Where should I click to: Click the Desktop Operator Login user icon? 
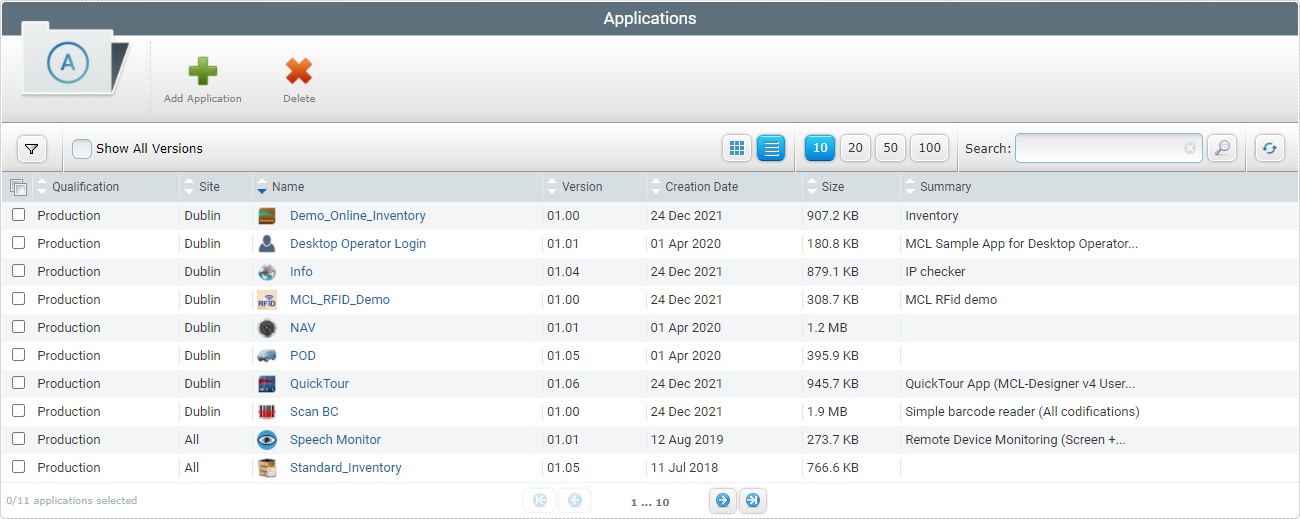(x=267, y=244)
